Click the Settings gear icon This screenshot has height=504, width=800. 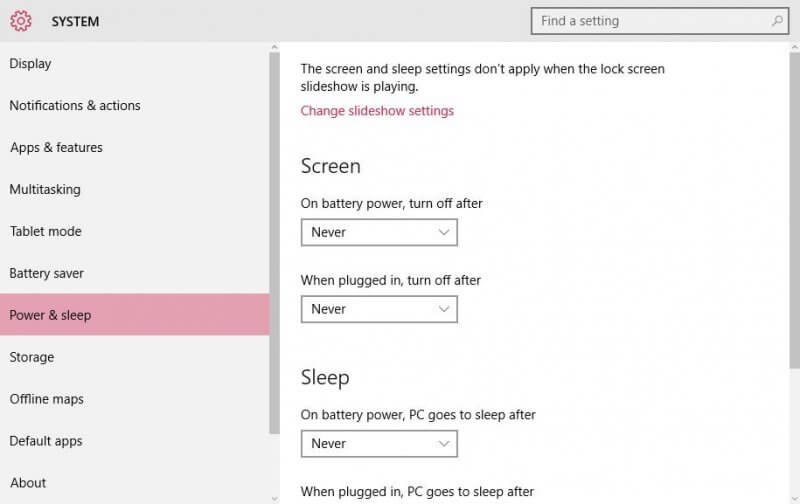point(21,21)
